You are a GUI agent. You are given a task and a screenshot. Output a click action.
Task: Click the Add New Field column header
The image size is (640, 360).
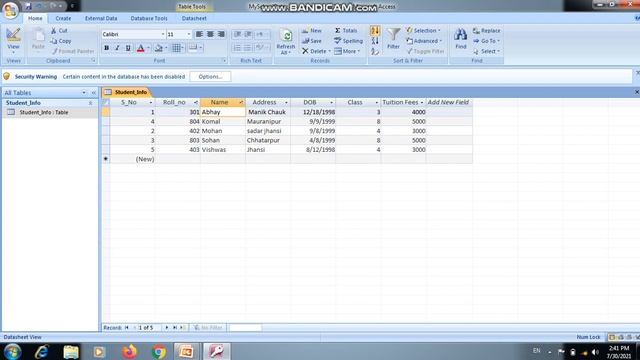coord(449,102)
